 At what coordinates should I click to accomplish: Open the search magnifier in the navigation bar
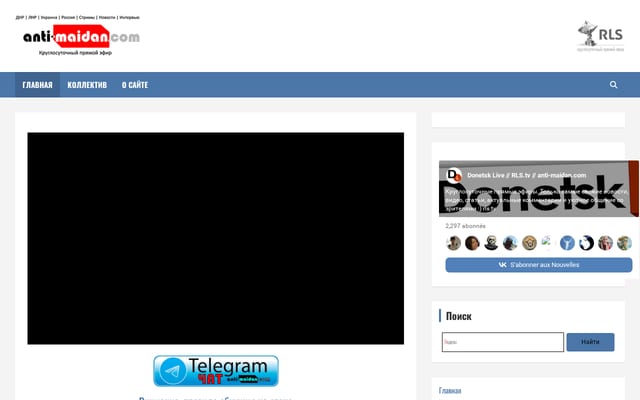point(613,84)
